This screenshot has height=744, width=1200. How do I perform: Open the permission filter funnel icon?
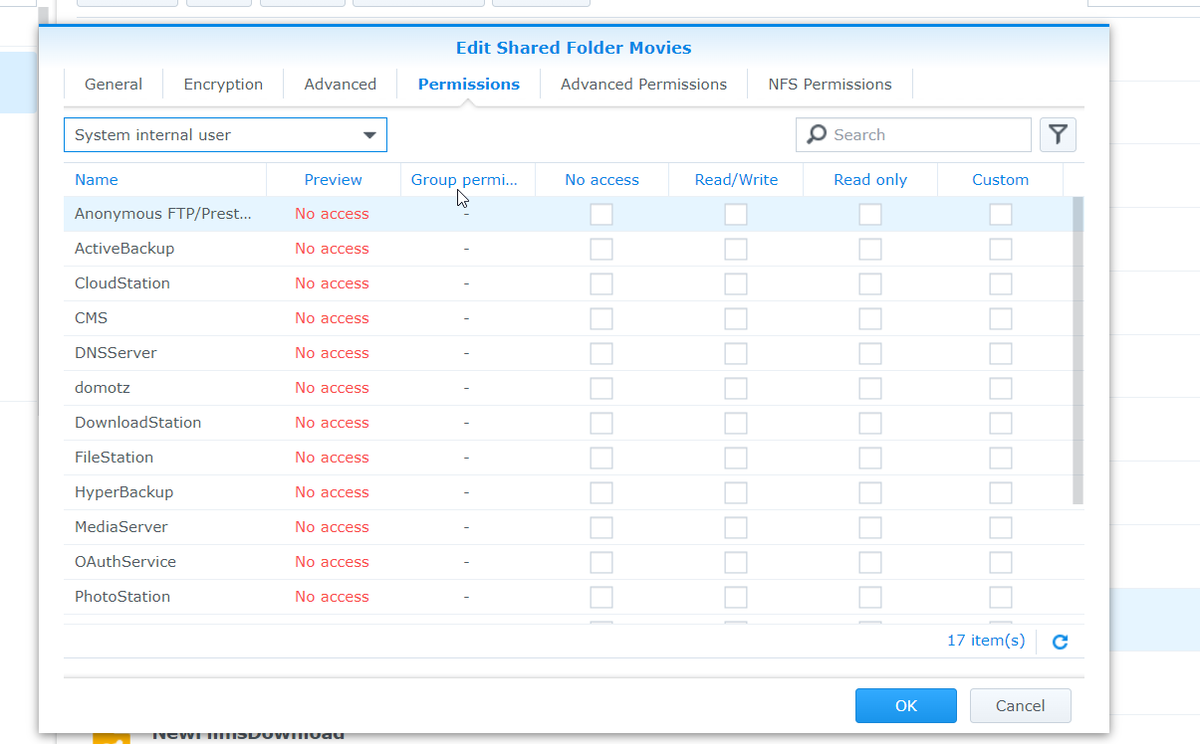[x=1058, y=135]
